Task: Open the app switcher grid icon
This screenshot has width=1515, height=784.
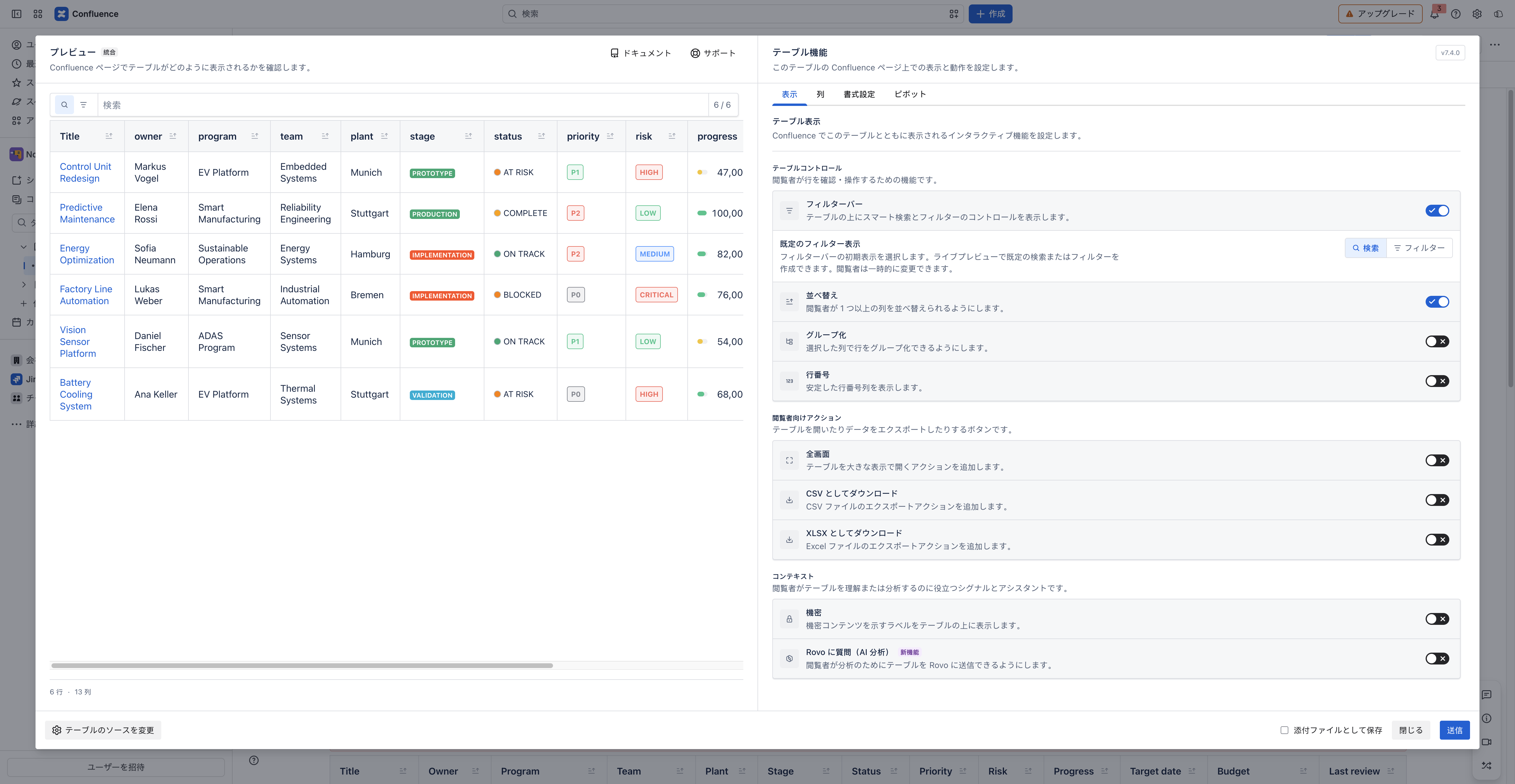Action: [38, 14]
